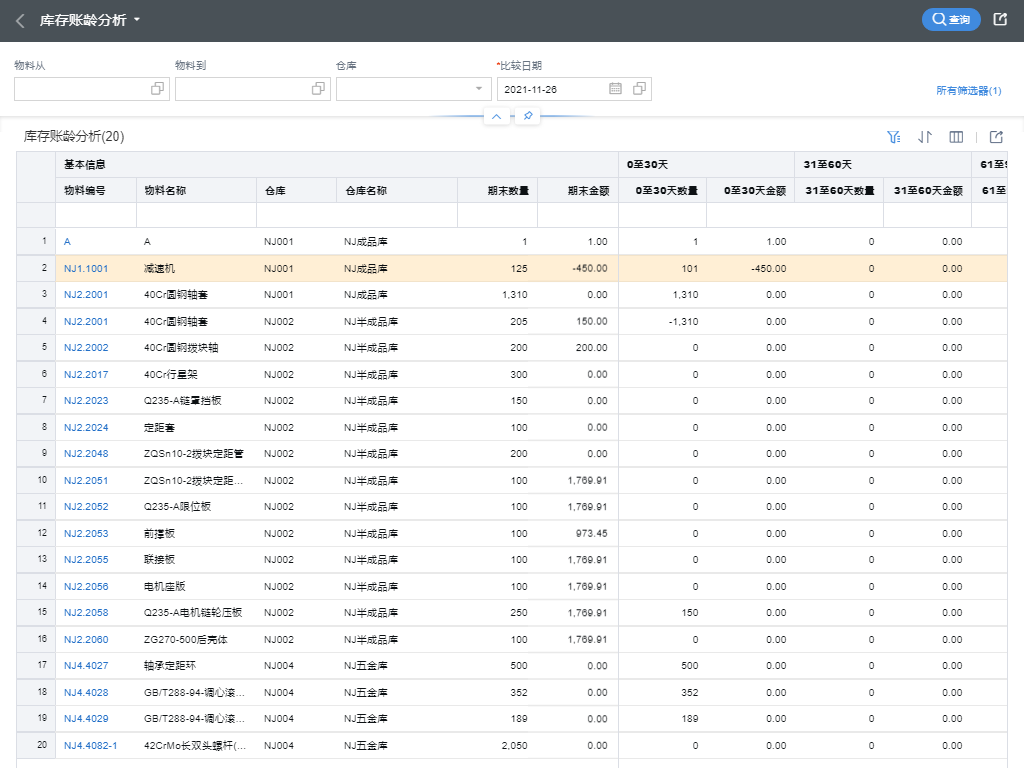Collapse the filter panel with up chevron
This screenshot has height=768, width=1024.
pos(496,116)
